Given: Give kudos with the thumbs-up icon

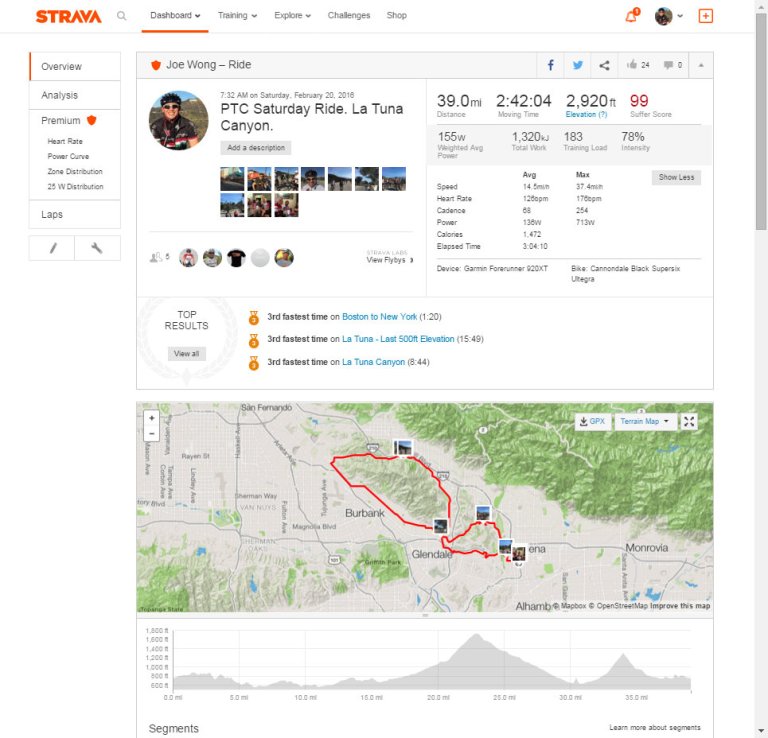Looking at the screenshot, I should click(633, 65).
